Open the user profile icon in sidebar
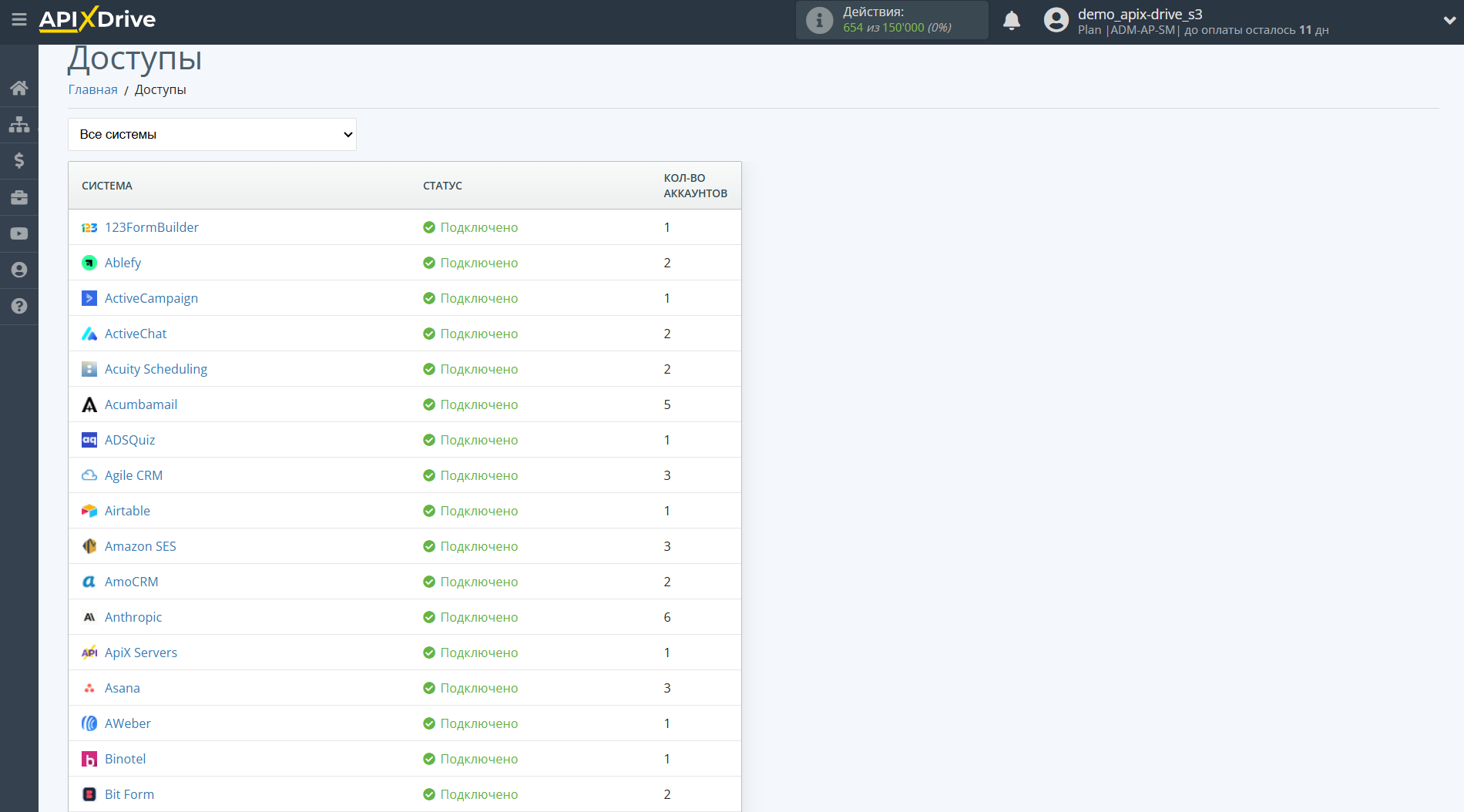1464x812 pixels. (x=19, y=270)
